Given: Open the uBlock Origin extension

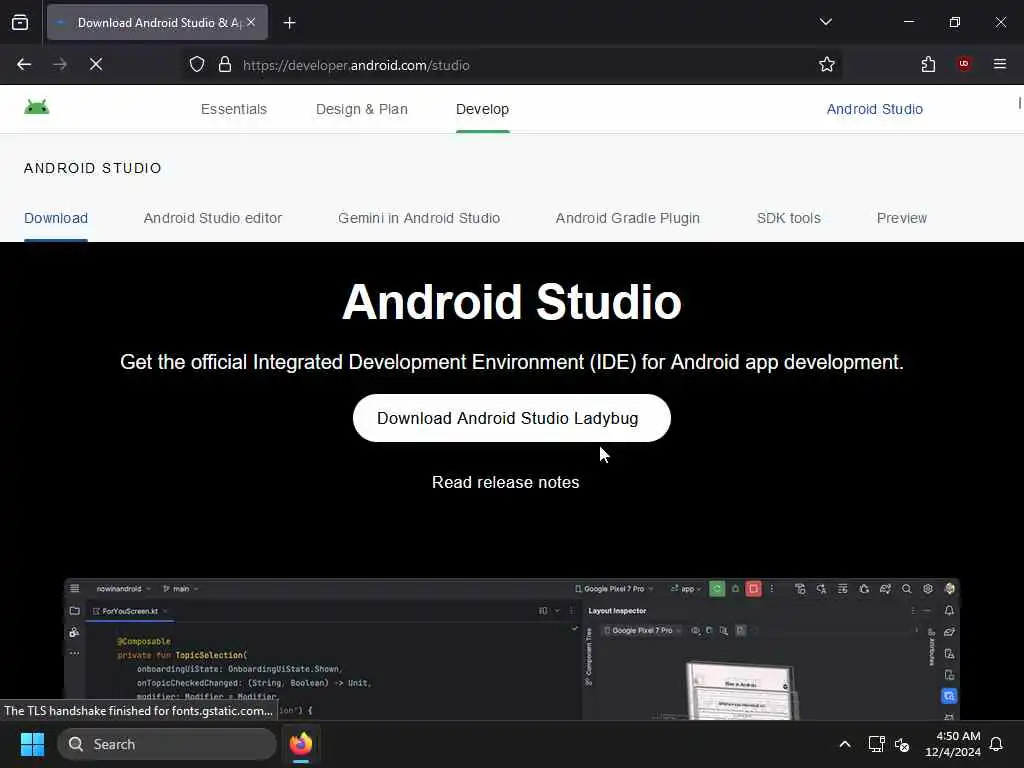Looking at the screenshot, I should (x=964, y=64).
